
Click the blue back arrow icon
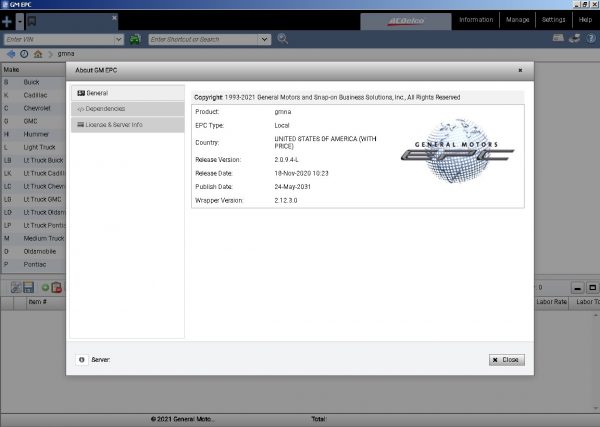pos(11,54)
